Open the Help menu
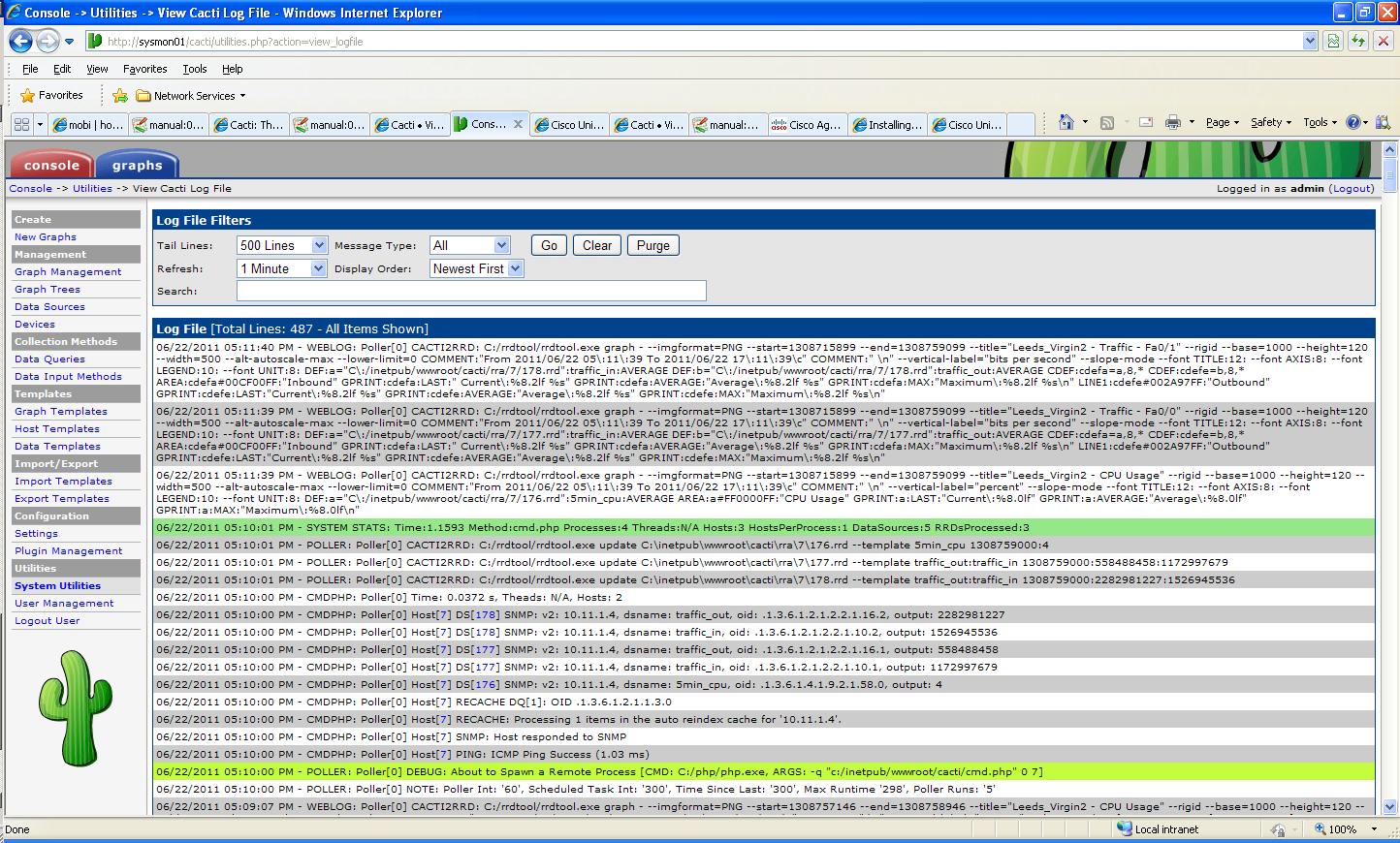This screenshot has height=843, width=1400. pos(232,69)
